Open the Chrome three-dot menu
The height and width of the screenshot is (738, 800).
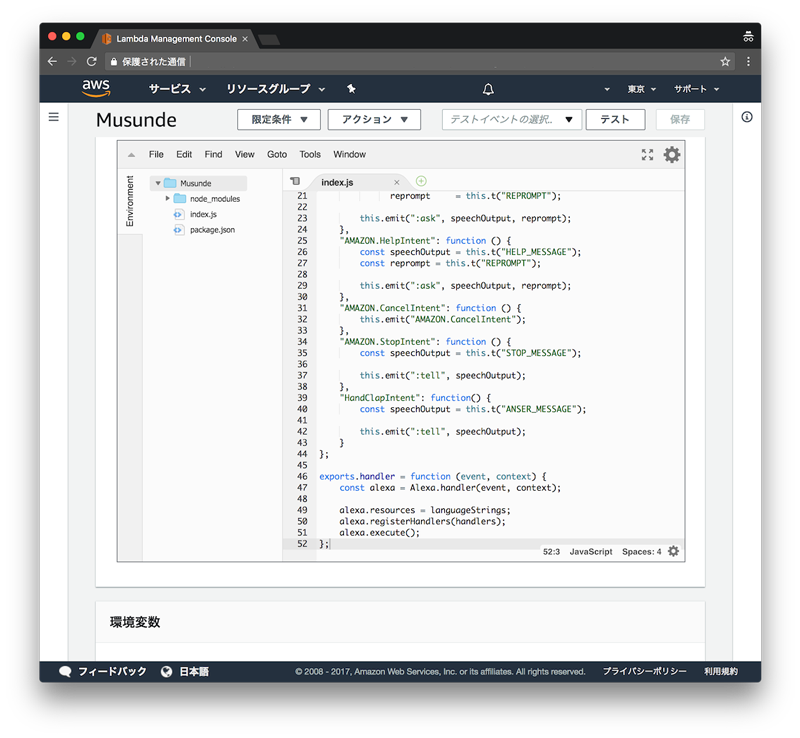coord(748,62)
